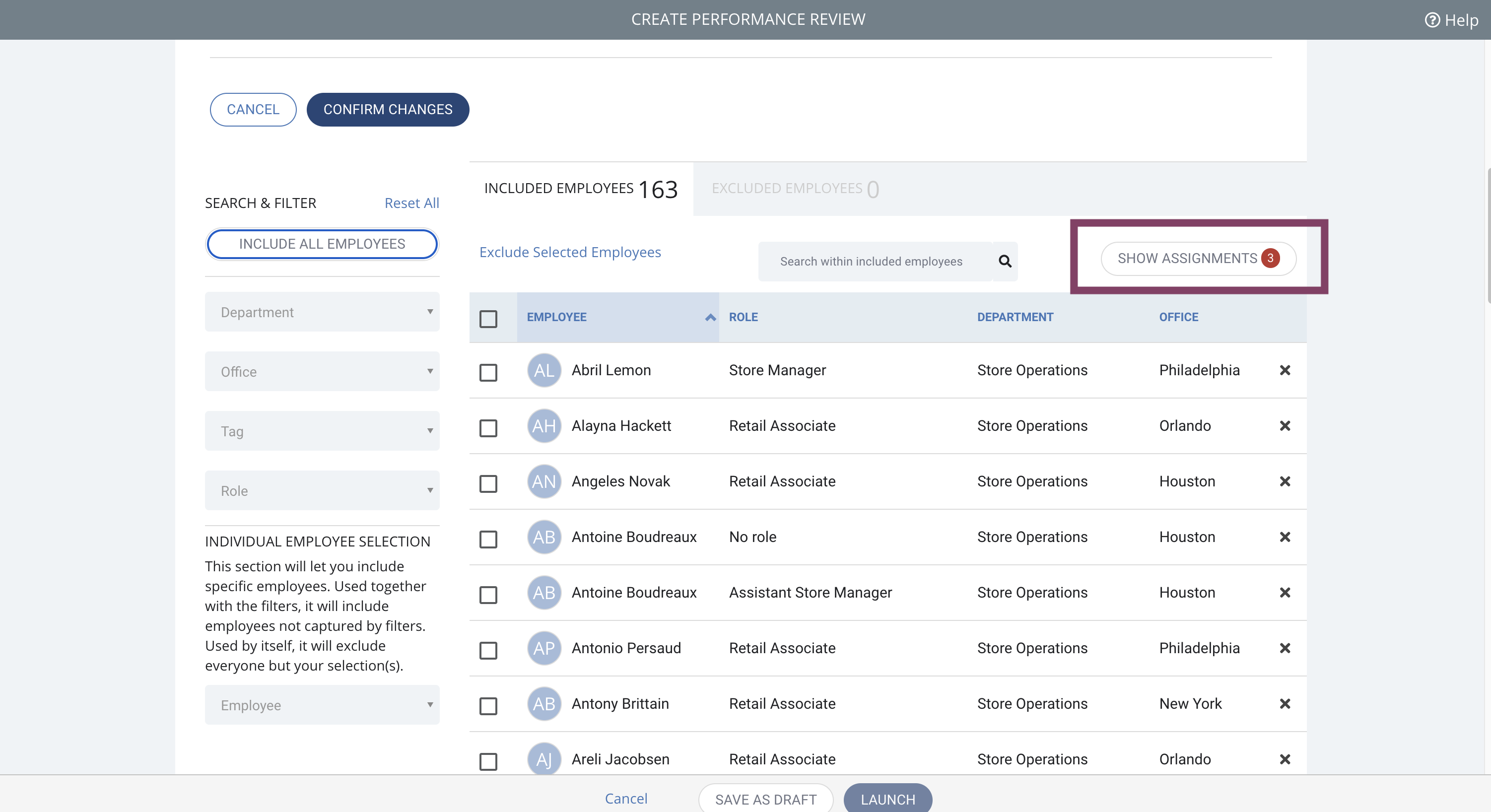Viewport: 1491px width, 812px height.
Task: Click the bottom Cancel link
Action: tap(626, 799)
